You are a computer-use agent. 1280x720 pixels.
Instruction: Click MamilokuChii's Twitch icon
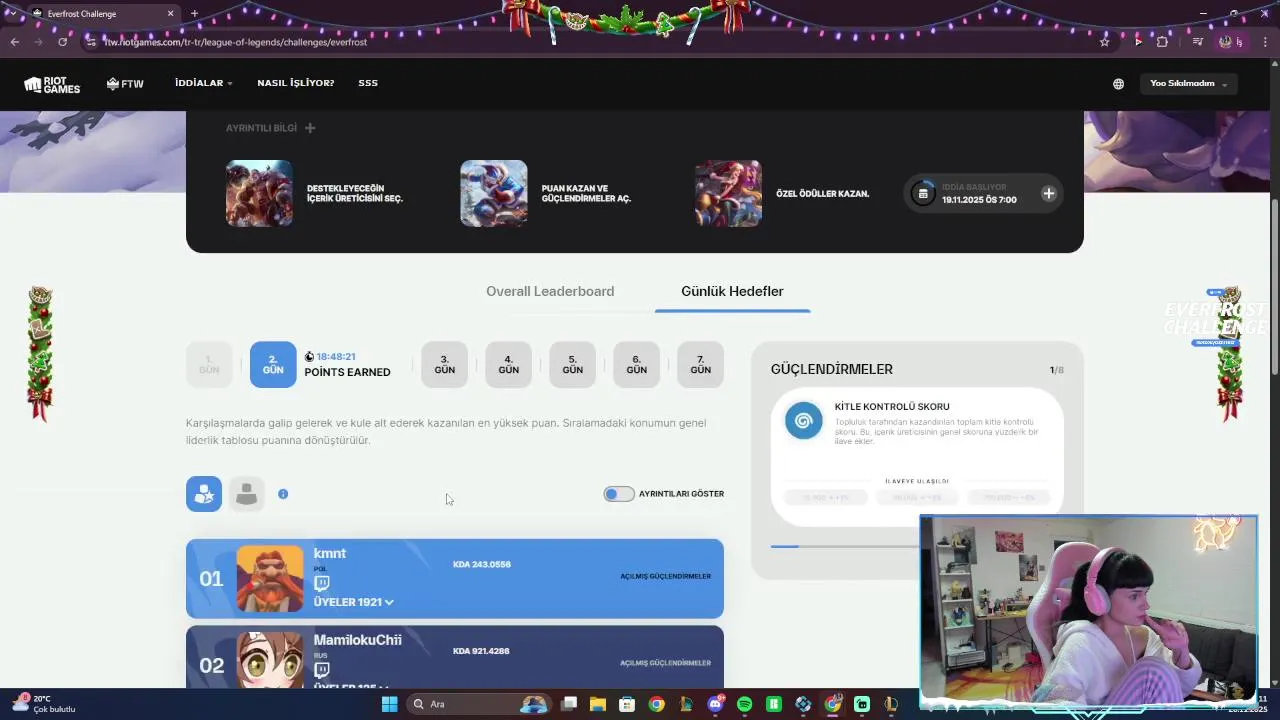321,670
